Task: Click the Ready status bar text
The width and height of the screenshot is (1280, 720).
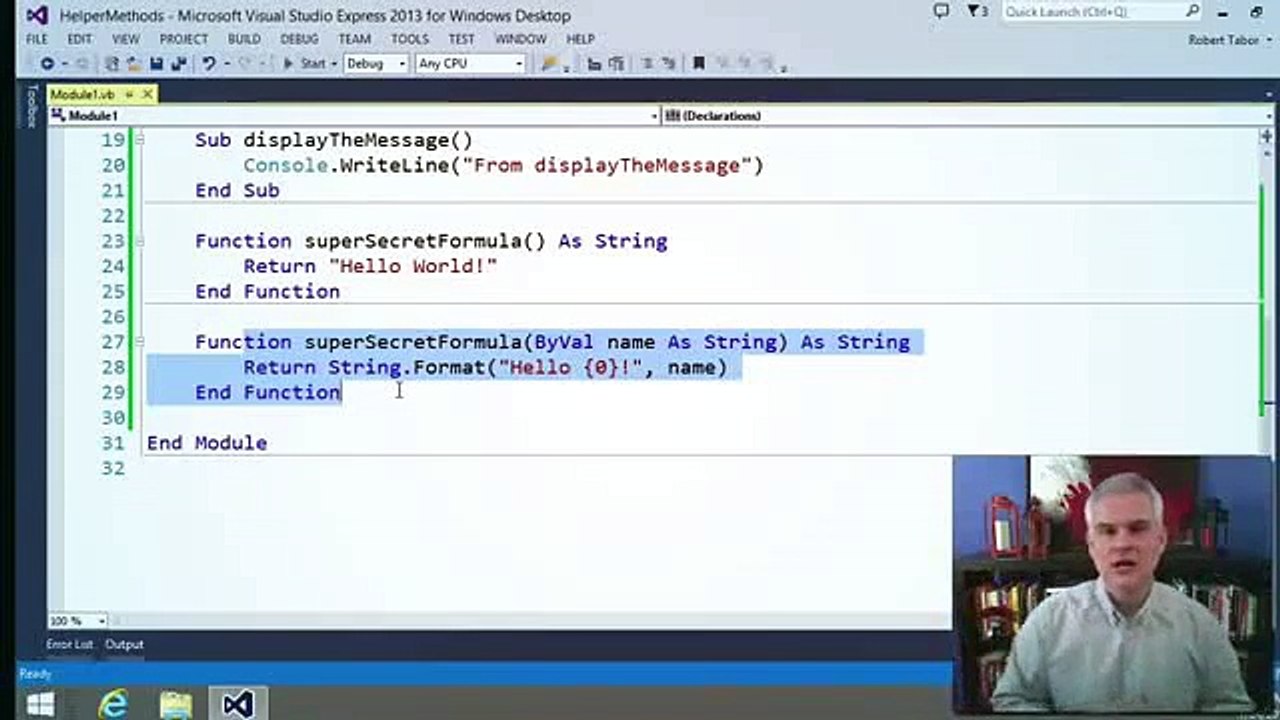Action: 35,675
